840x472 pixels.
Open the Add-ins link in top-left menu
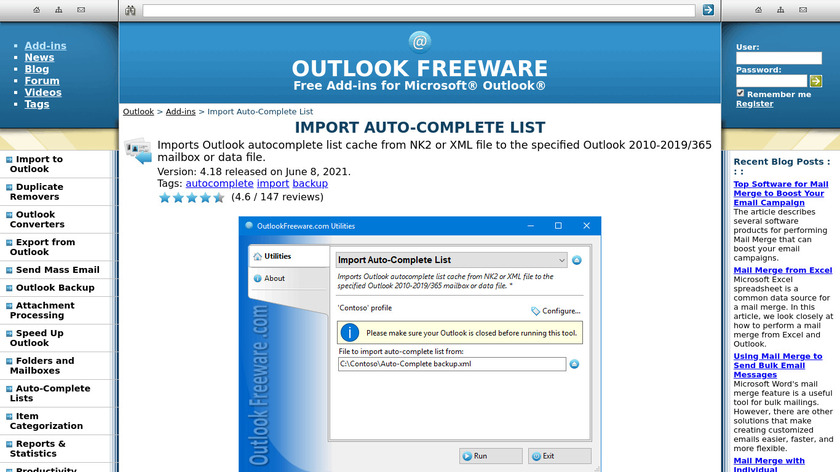tap(46, 46)
